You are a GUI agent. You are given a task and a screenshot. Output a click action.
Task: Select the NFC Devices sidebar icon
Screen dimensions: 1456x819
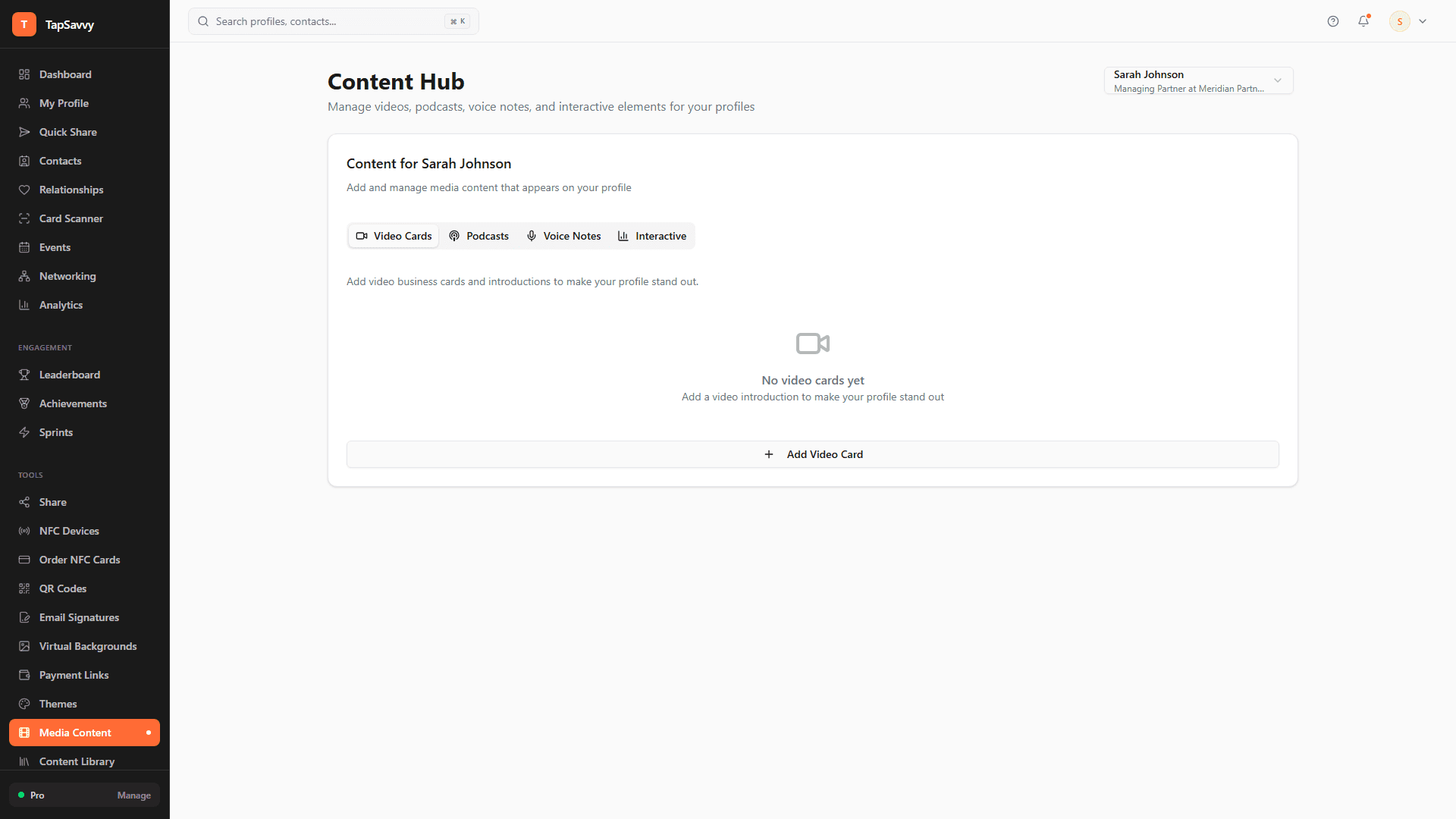pyautogui.click(x=24, y=531)
